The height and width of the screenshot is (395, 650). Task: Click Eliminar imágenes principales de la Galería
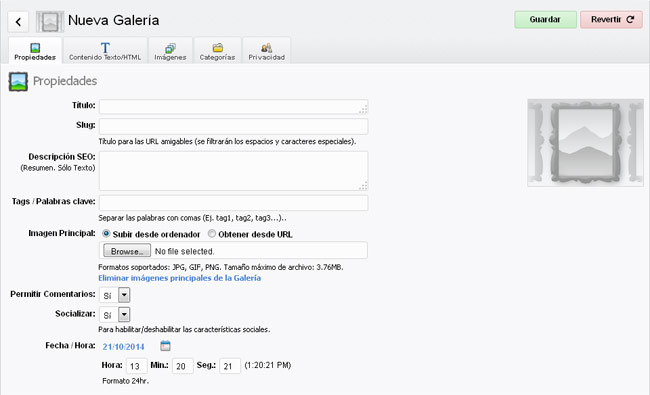click(179, 278)
